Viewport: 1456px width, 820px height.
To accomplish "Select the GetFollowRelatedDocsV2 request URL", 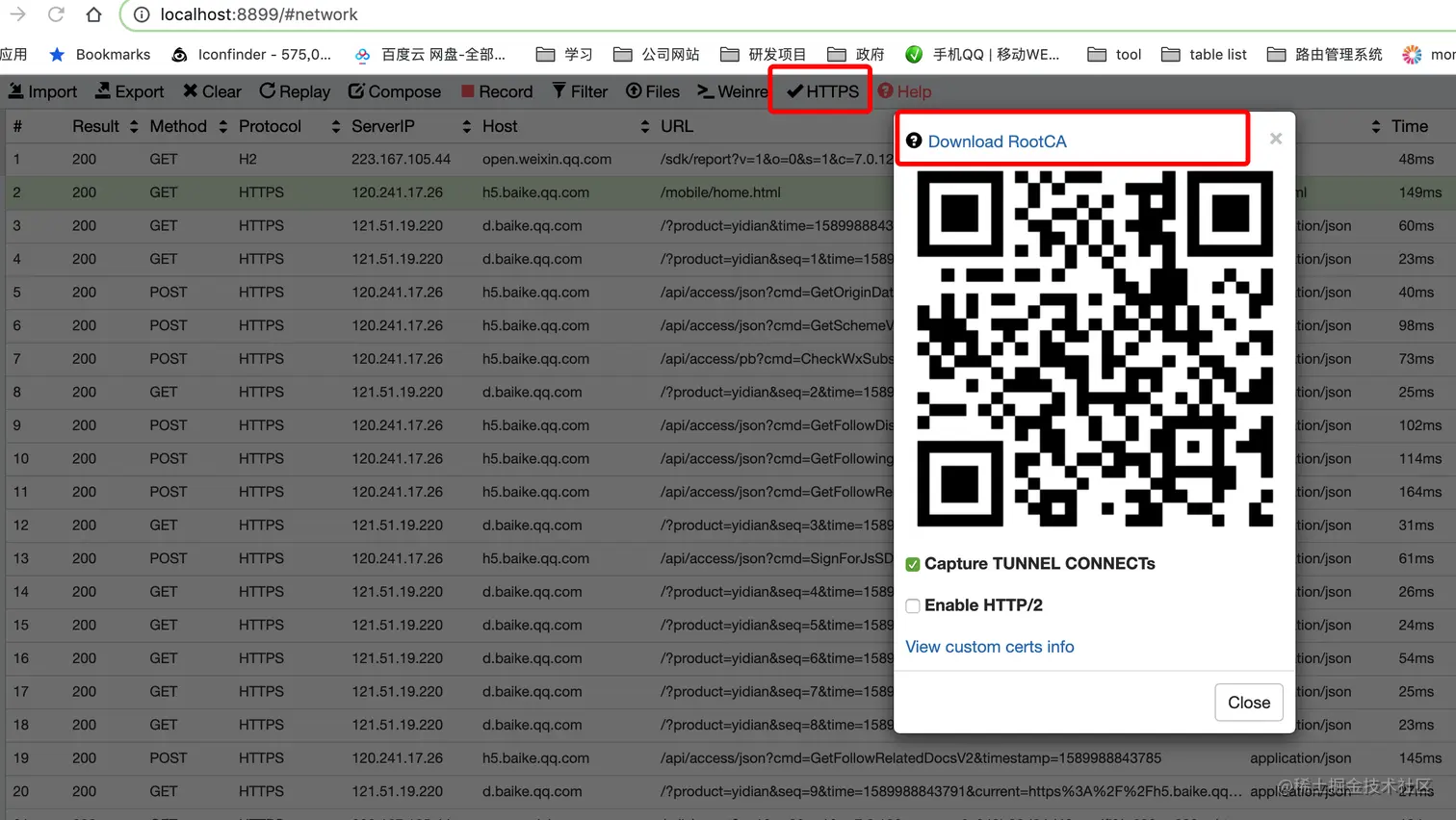I will [x=911, y=758].
